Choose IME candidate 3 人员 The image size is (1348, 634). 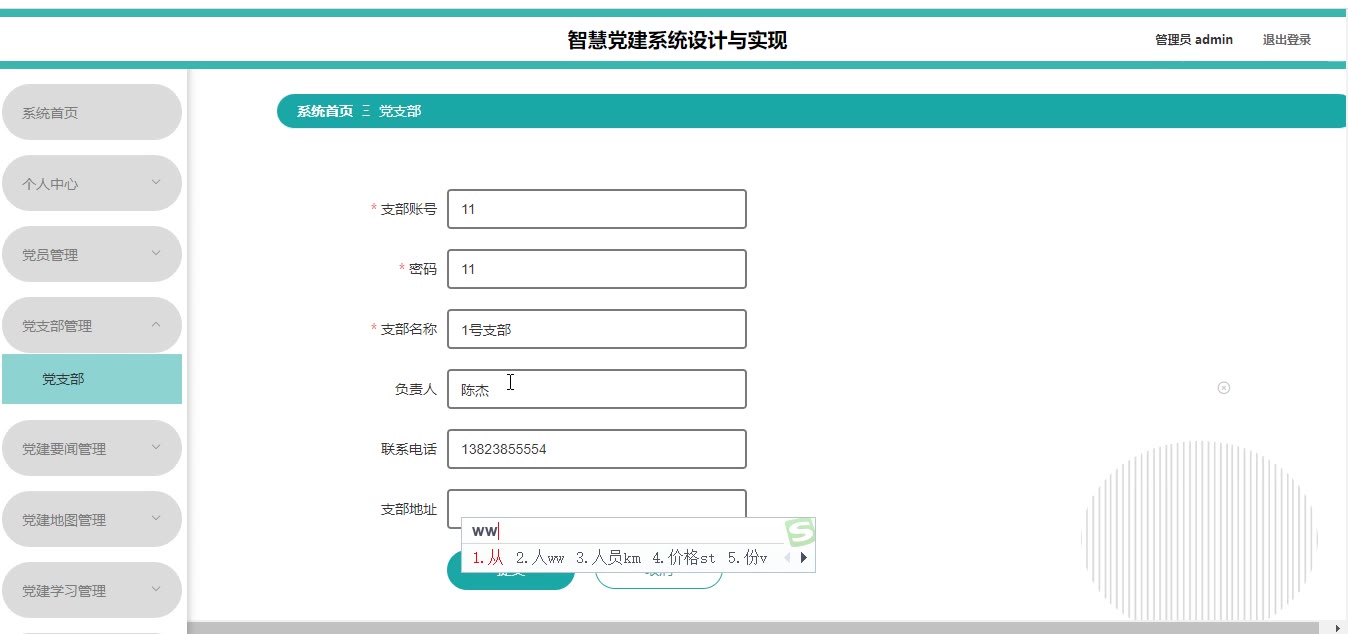tap(608, 558)
